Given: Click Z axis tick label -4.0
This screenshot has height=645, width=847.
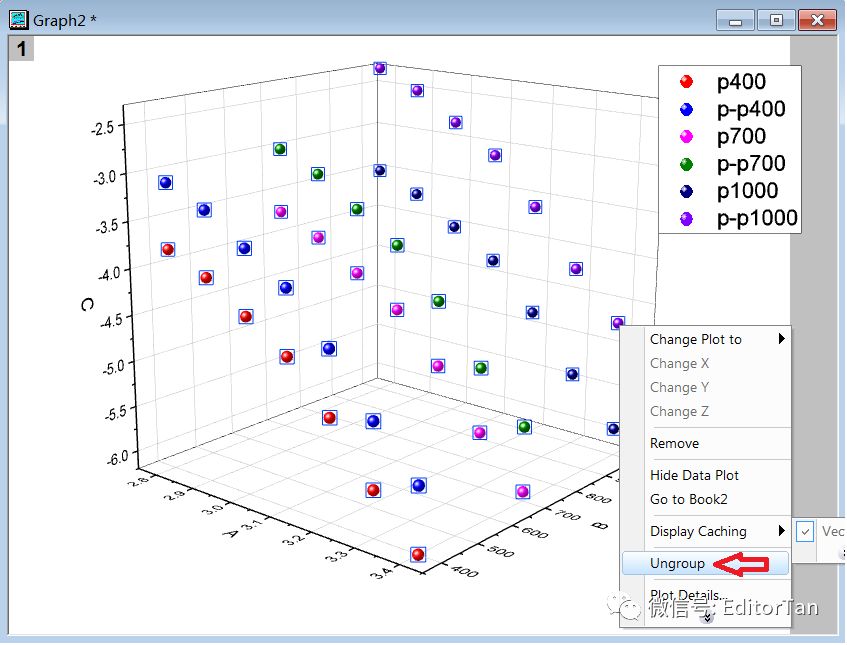Looking at the screenshot, I should tap(109, 273).
